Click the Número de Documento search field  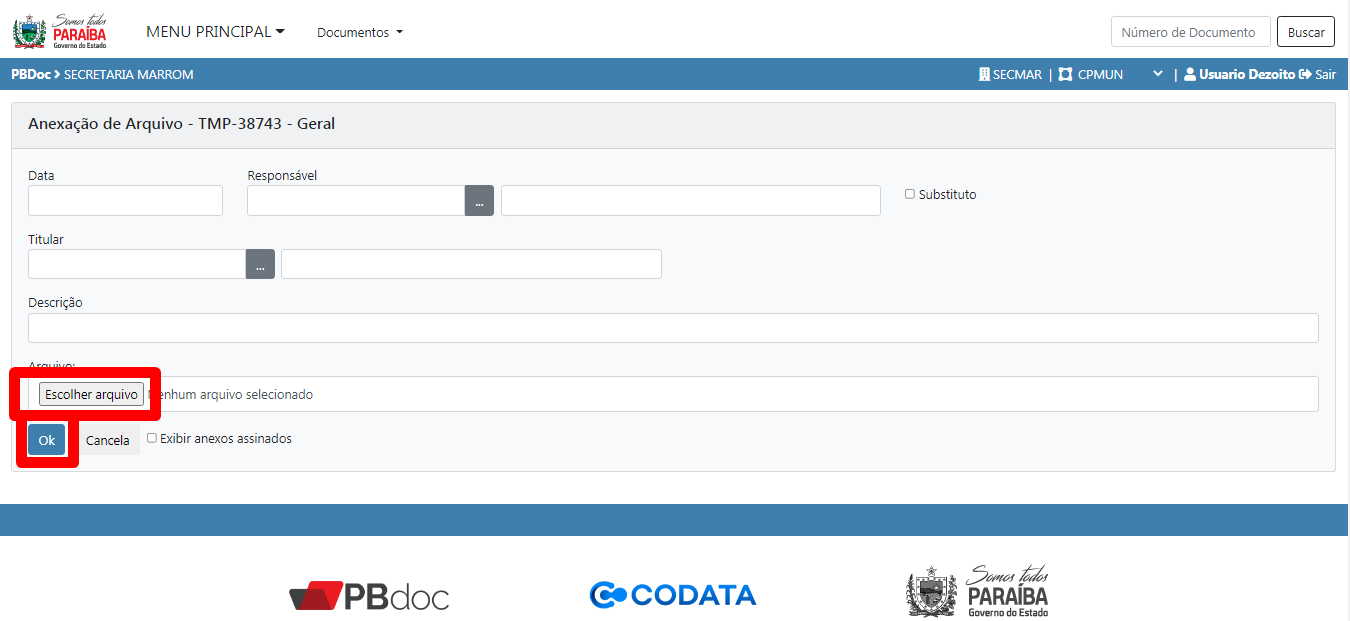pyautogui.click(x=1190, y=32)
